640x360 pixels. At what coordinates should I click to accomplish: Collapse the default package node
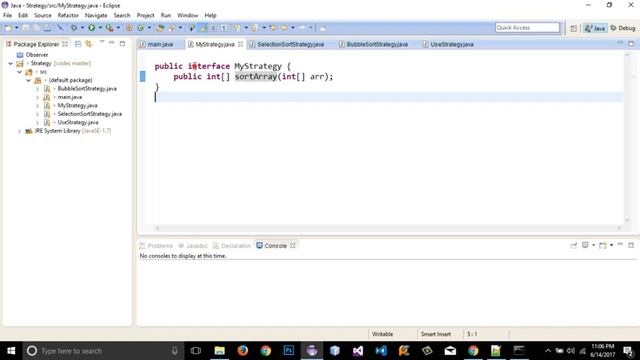point(29,80)
